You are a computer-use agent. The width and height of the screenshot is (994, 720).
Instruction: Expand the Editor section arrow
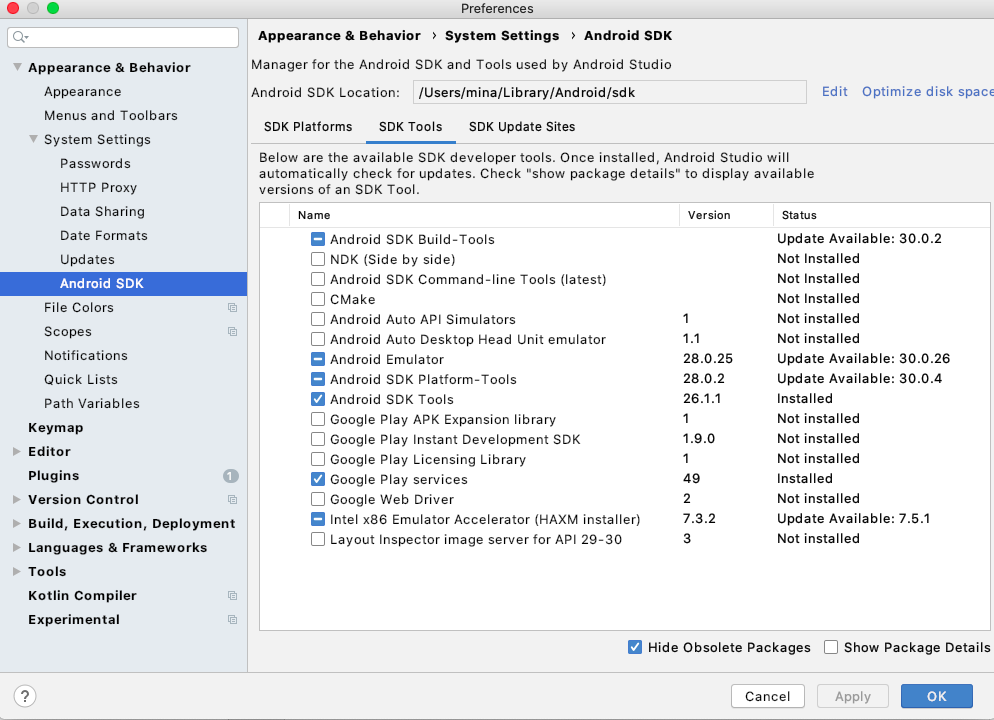[x=17, y=451]
